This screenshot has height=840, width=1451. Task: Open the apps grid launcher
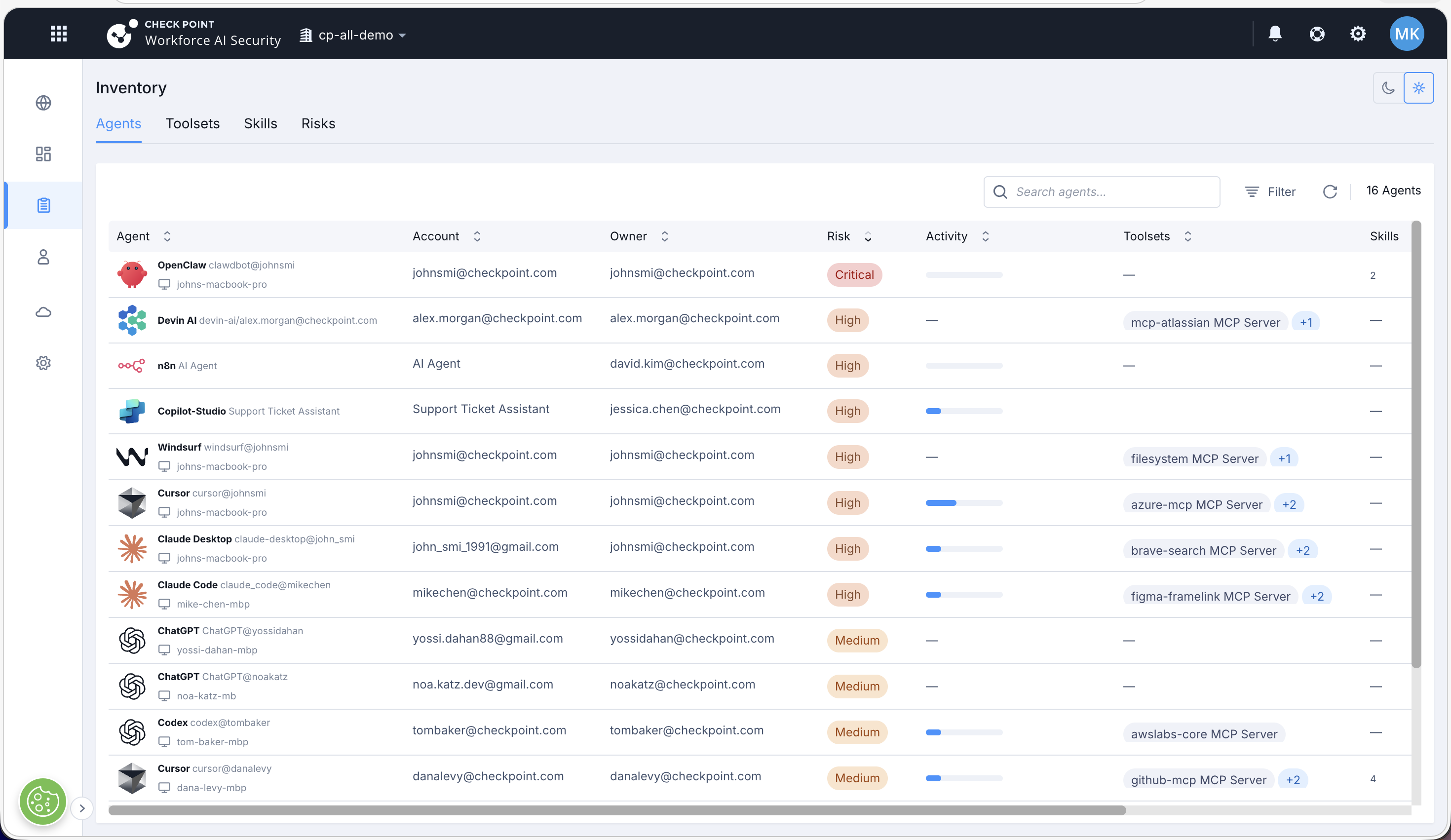pyautogui.click(x=59, y=34)
